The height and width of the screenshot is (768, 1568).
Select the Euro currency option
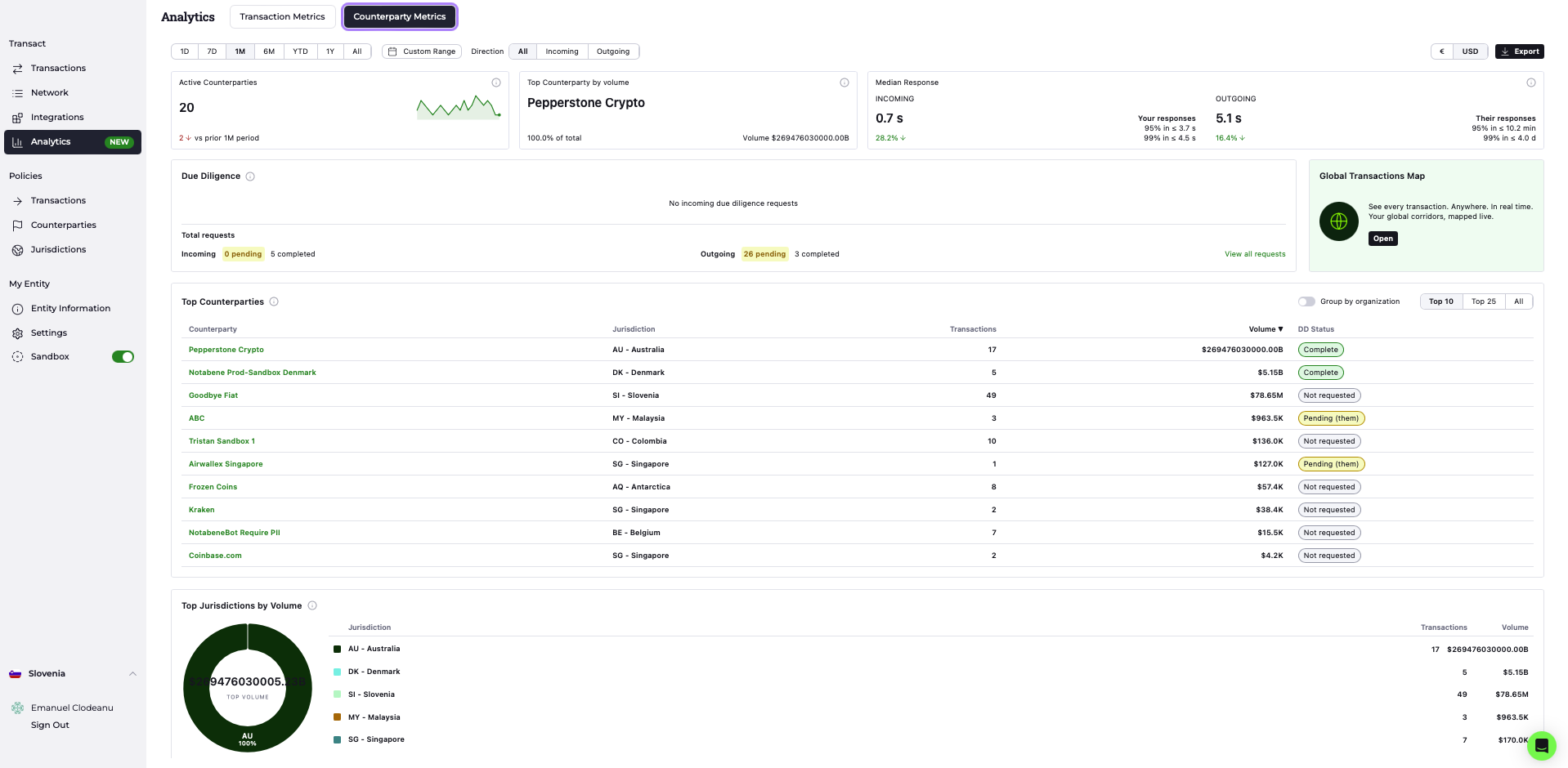pyautogui.click(x=1441, y=51)
